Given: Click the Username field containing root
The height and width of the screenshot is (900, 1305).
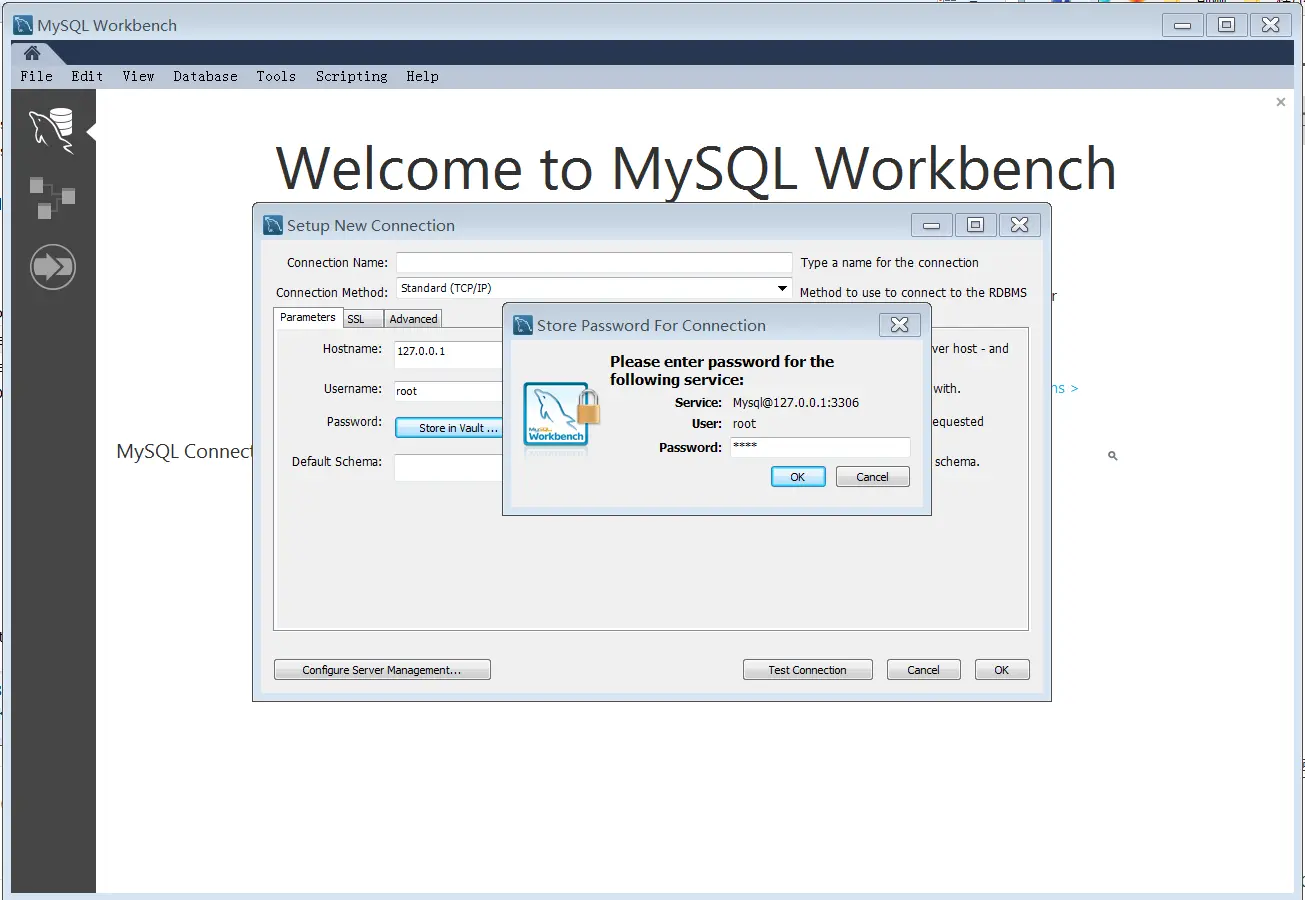Looking at the screenshot, I should 448,391.
